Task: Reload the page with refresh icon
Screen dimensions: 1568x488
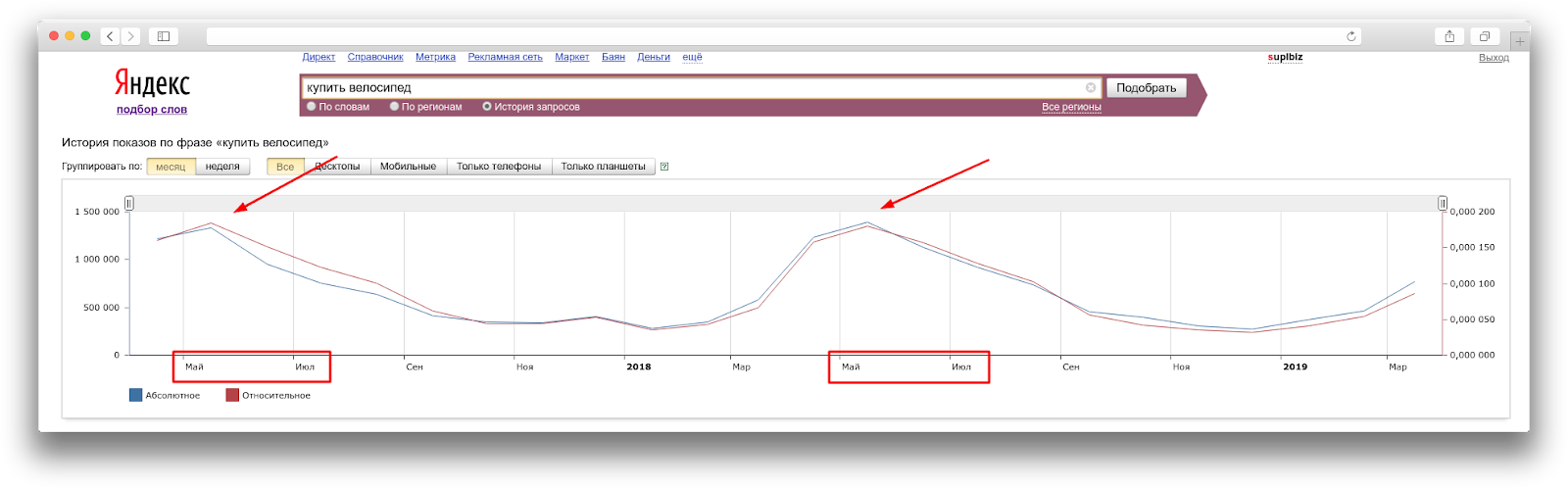Action: (1351, 36)
